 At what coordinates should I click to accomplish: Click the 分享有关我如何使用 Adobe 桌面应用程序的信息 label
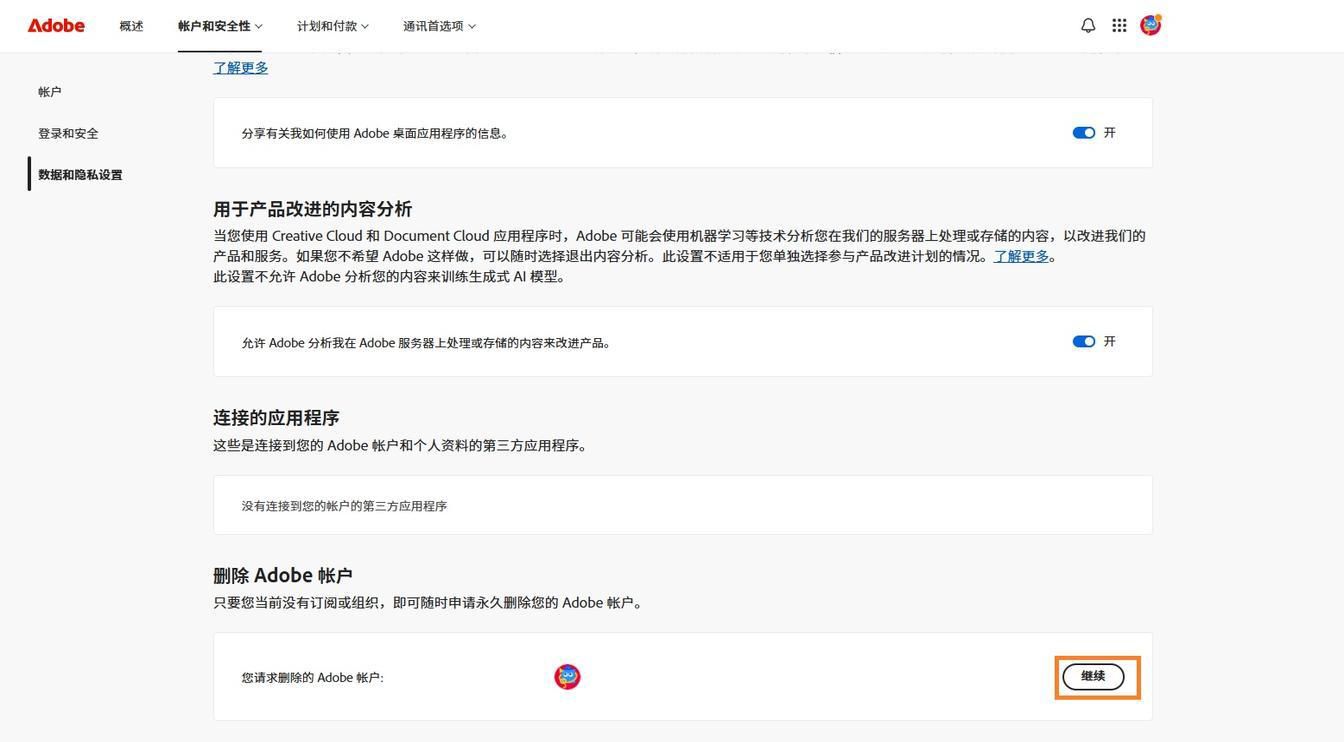pyautogui.click(x=375, y=133)
